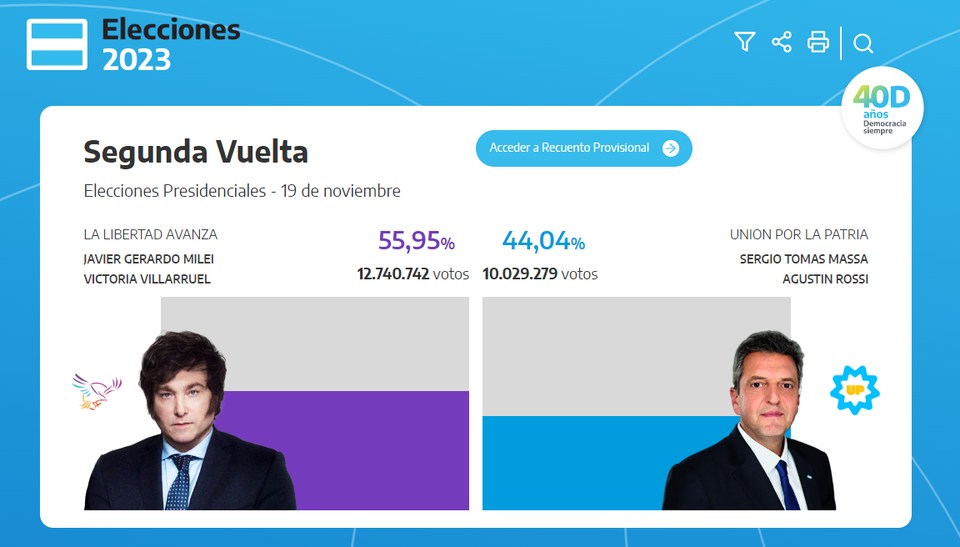This screenshot has height=547, width=960.
Task: Click the share icon in header
Action: (781, 42)
